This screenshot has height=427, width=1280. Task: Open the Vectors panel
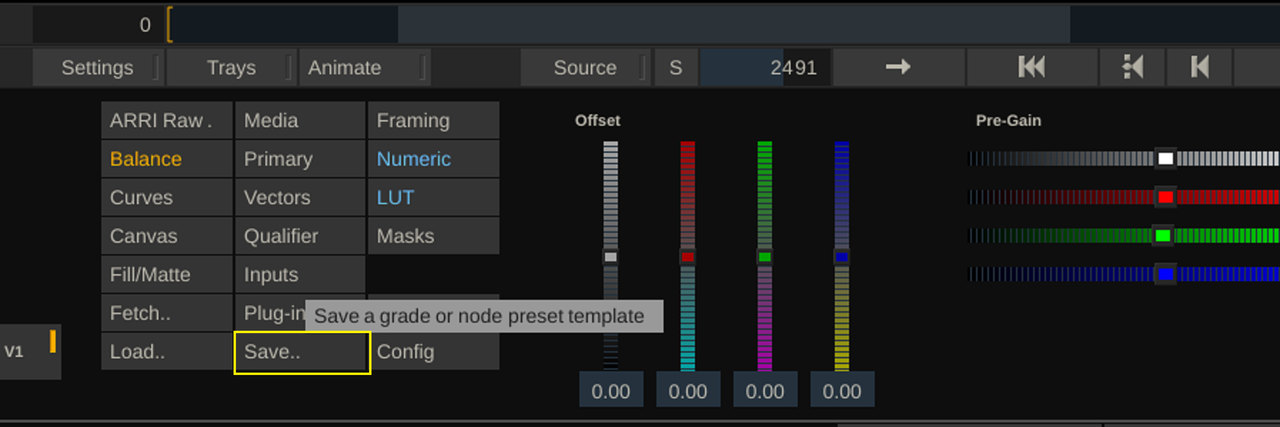pyautogui.click(x=301, y=198)
